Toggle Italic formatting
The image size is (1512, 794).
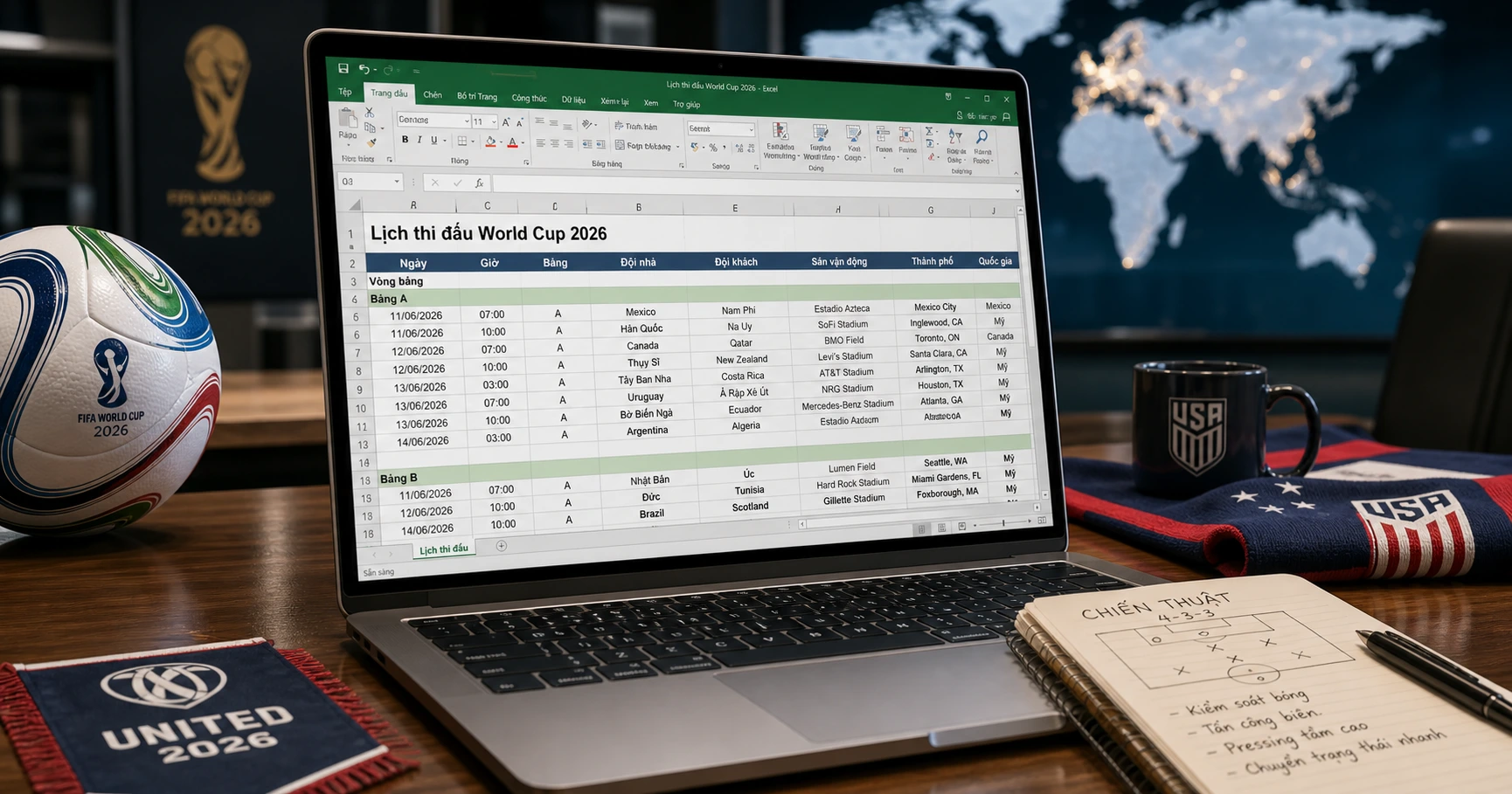[420, 140]
